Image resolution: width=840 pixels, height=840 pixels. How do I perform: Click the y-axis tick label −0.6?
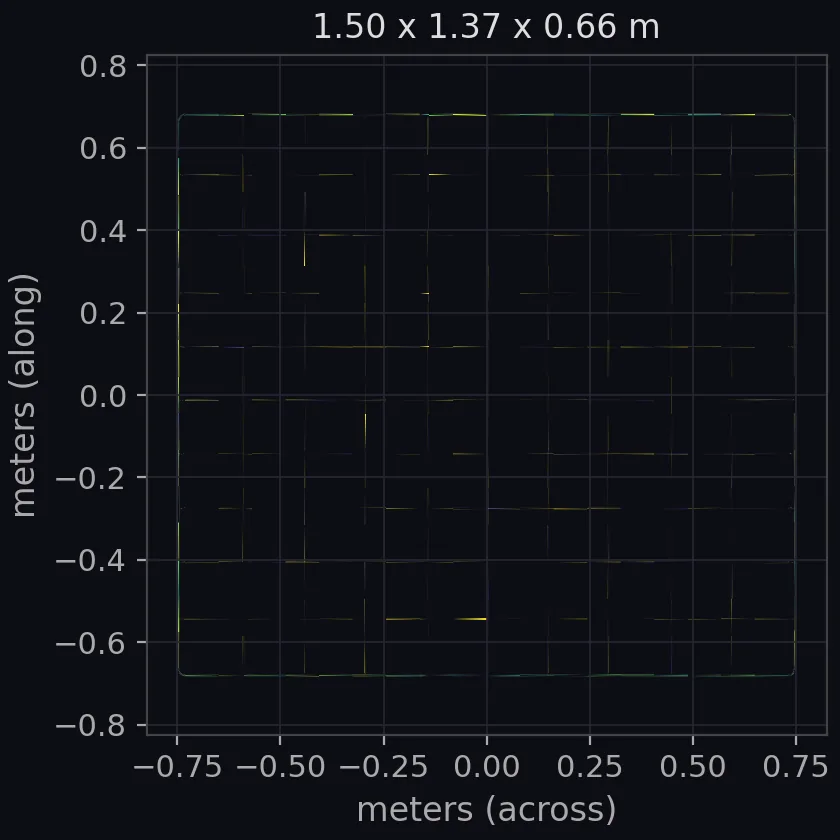click(x=91, y=643)
